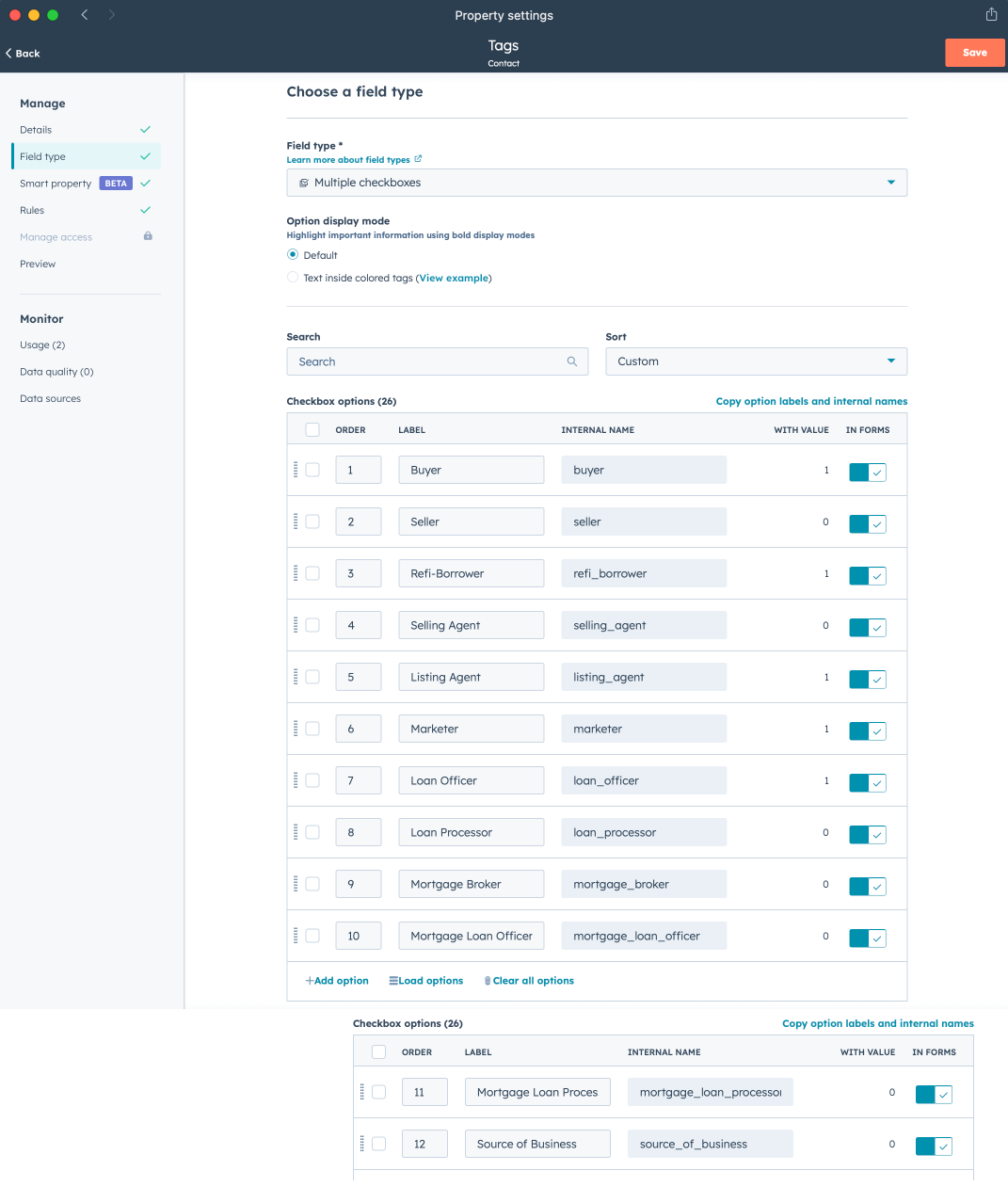Click the forward chevron in the title bar
This screenshot has height=1187, width=1008.
[x=112, y=14]
